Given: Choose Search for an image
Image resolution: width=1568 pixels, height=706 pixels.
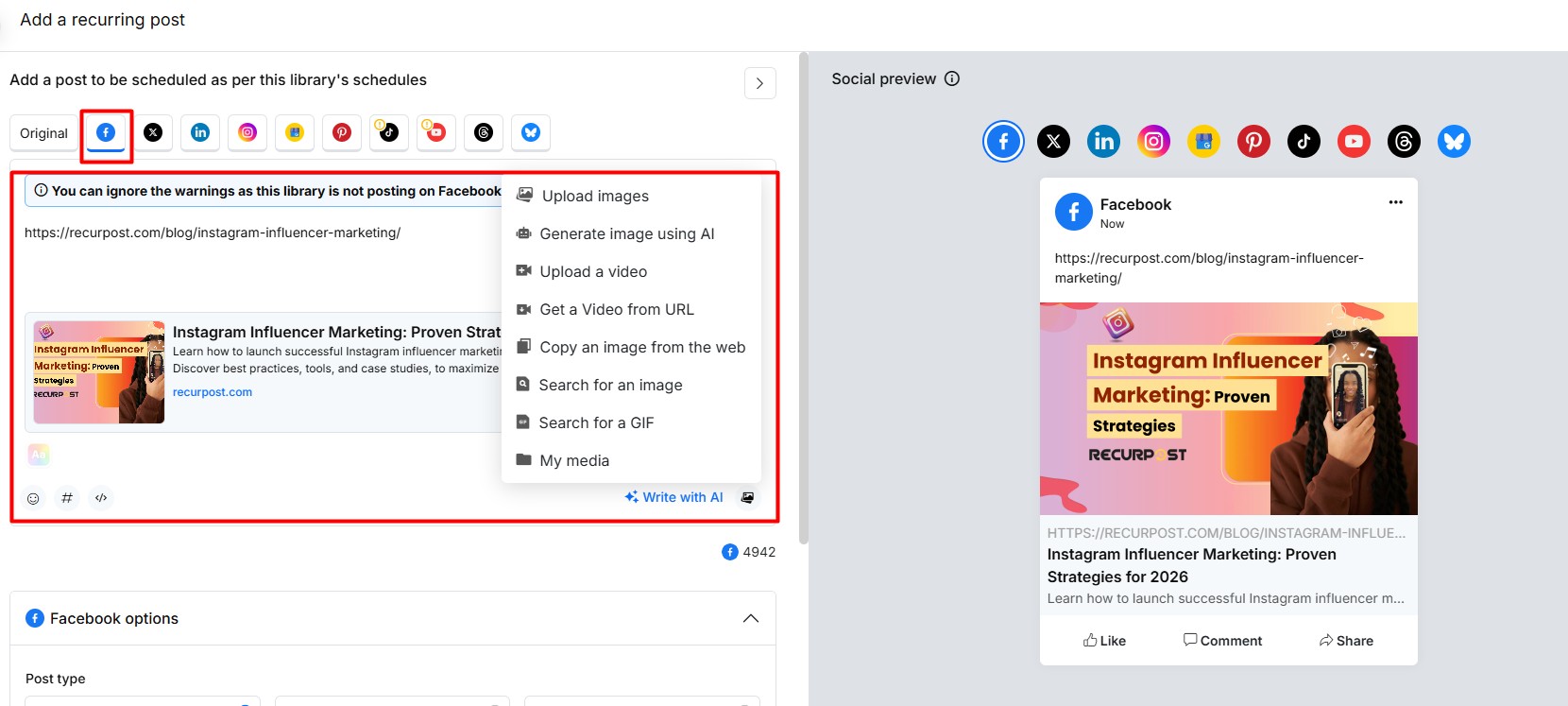Looking at the screenshot, I should tap(631, 385).
